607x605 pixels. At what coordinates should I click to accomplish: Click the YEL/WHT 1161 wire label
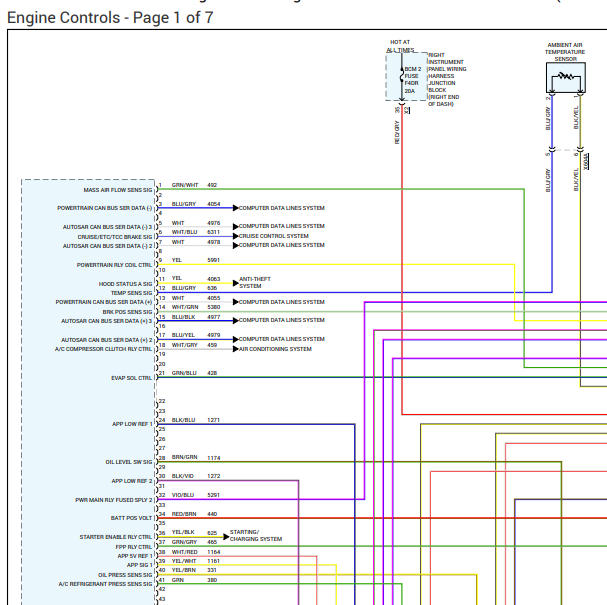click(x=196, y=561)
